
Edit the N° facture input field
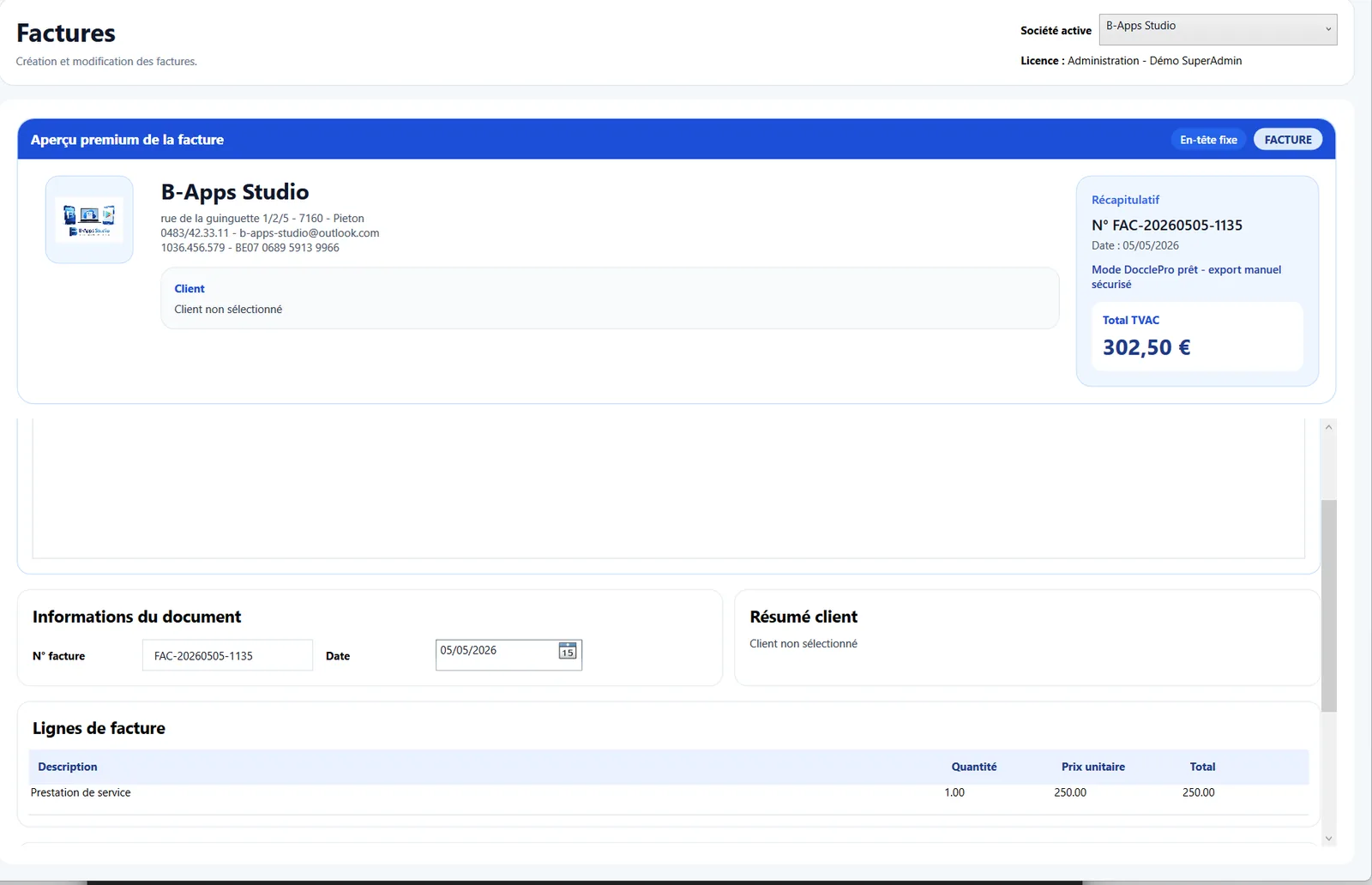(x=227, y=655)
